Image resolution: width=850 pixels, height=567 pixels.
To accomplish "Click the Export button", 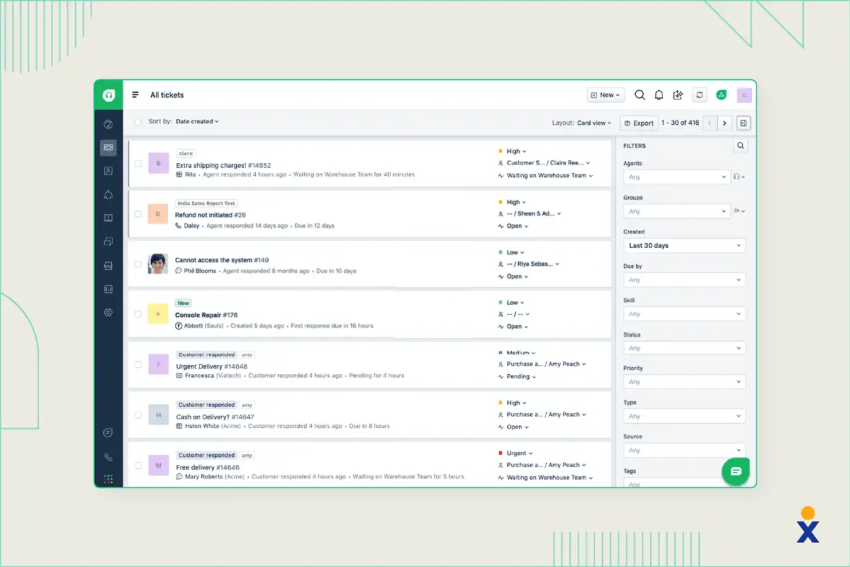I will 639,123.
